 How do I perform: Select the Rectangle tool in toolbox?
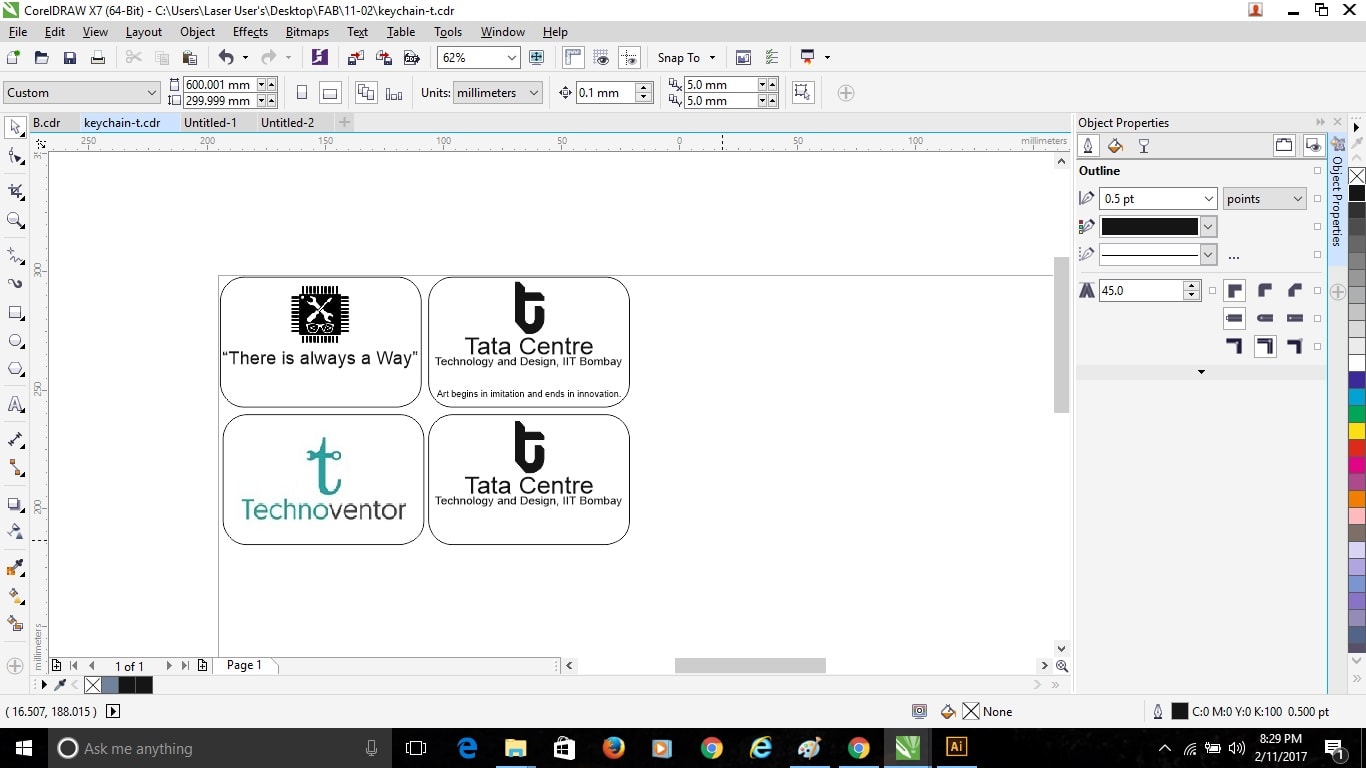(15, 313)
